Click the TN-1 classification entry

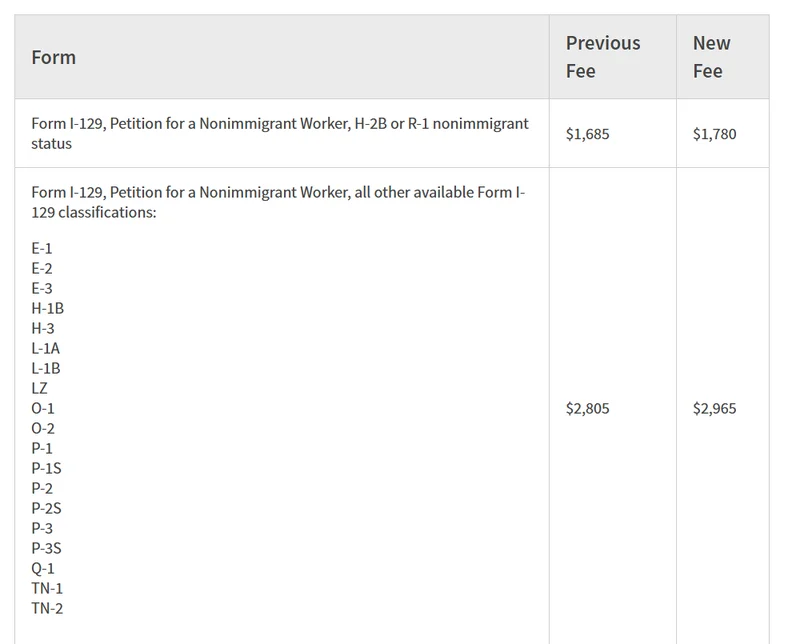47,588
